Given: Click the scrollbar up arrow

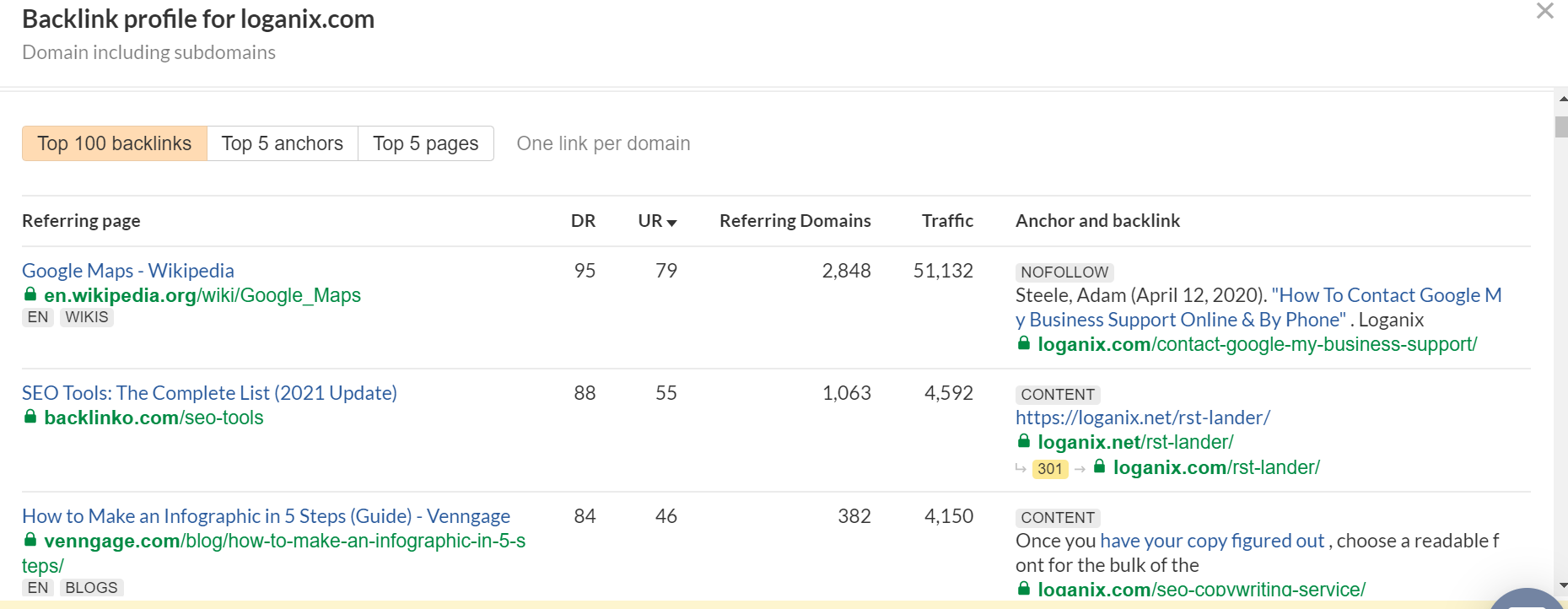Looking at the screenshot, I should 1562,100.
